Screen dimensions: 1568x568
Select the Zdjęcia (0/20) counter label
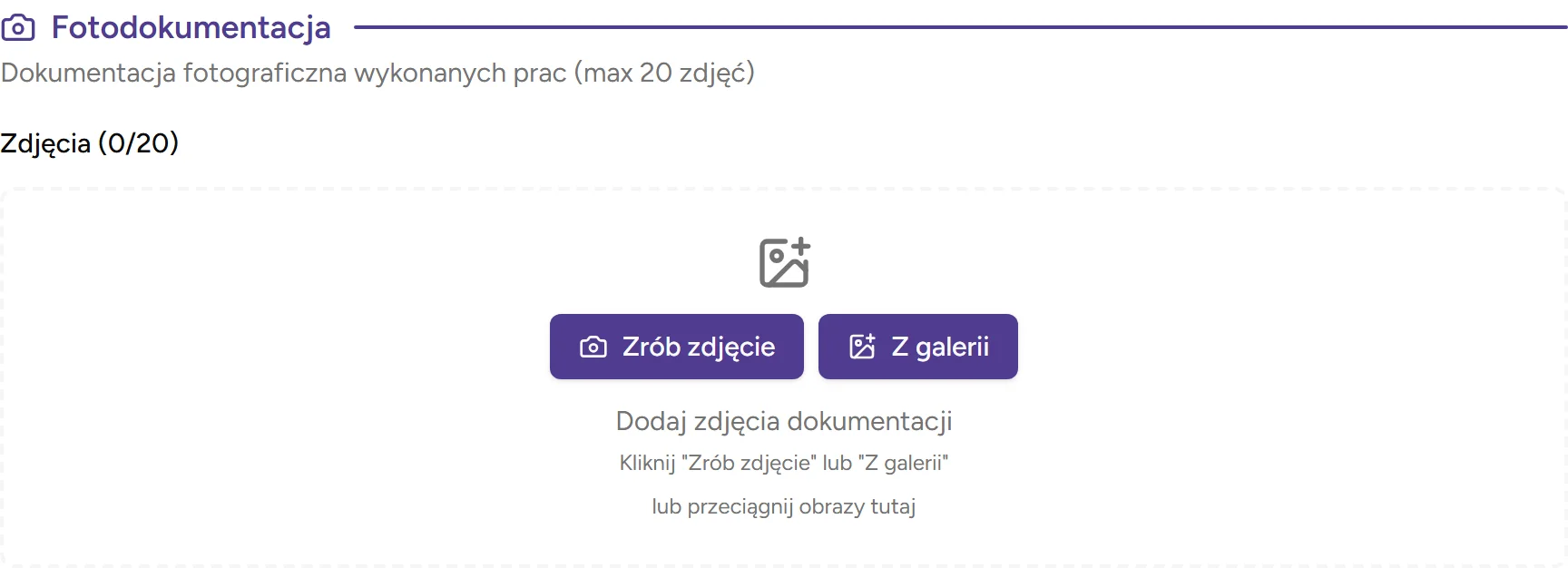[x=91, y=142]
